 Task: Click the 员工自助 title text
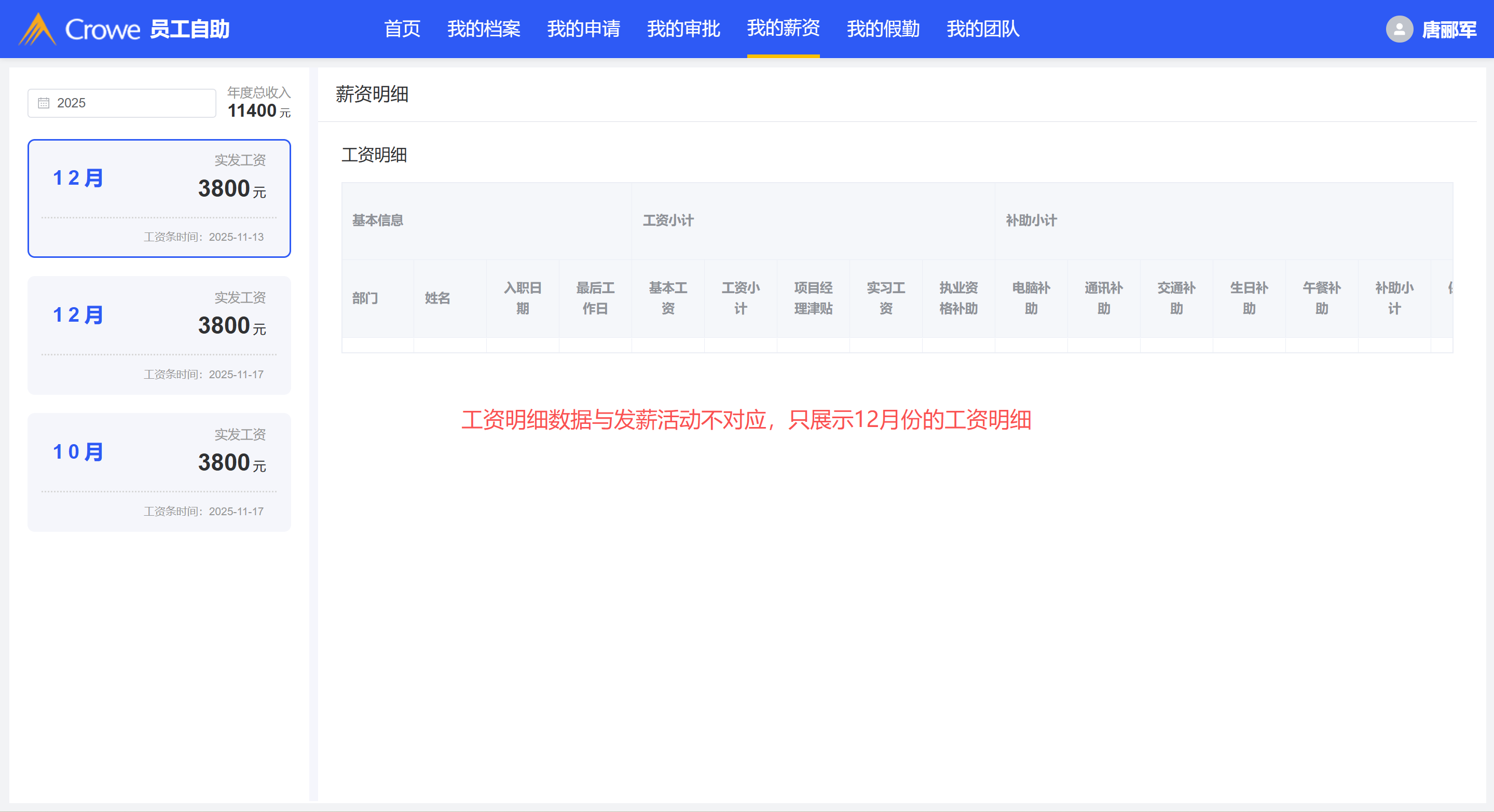pos(189,29)
